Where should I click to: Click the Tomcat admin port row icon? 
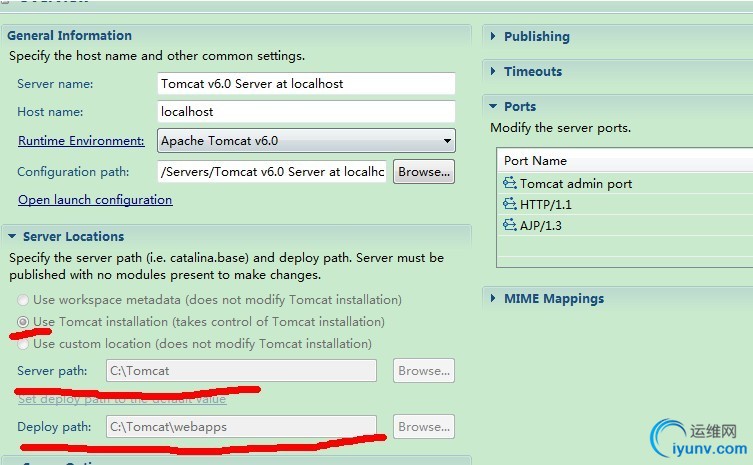coord(509,183)
